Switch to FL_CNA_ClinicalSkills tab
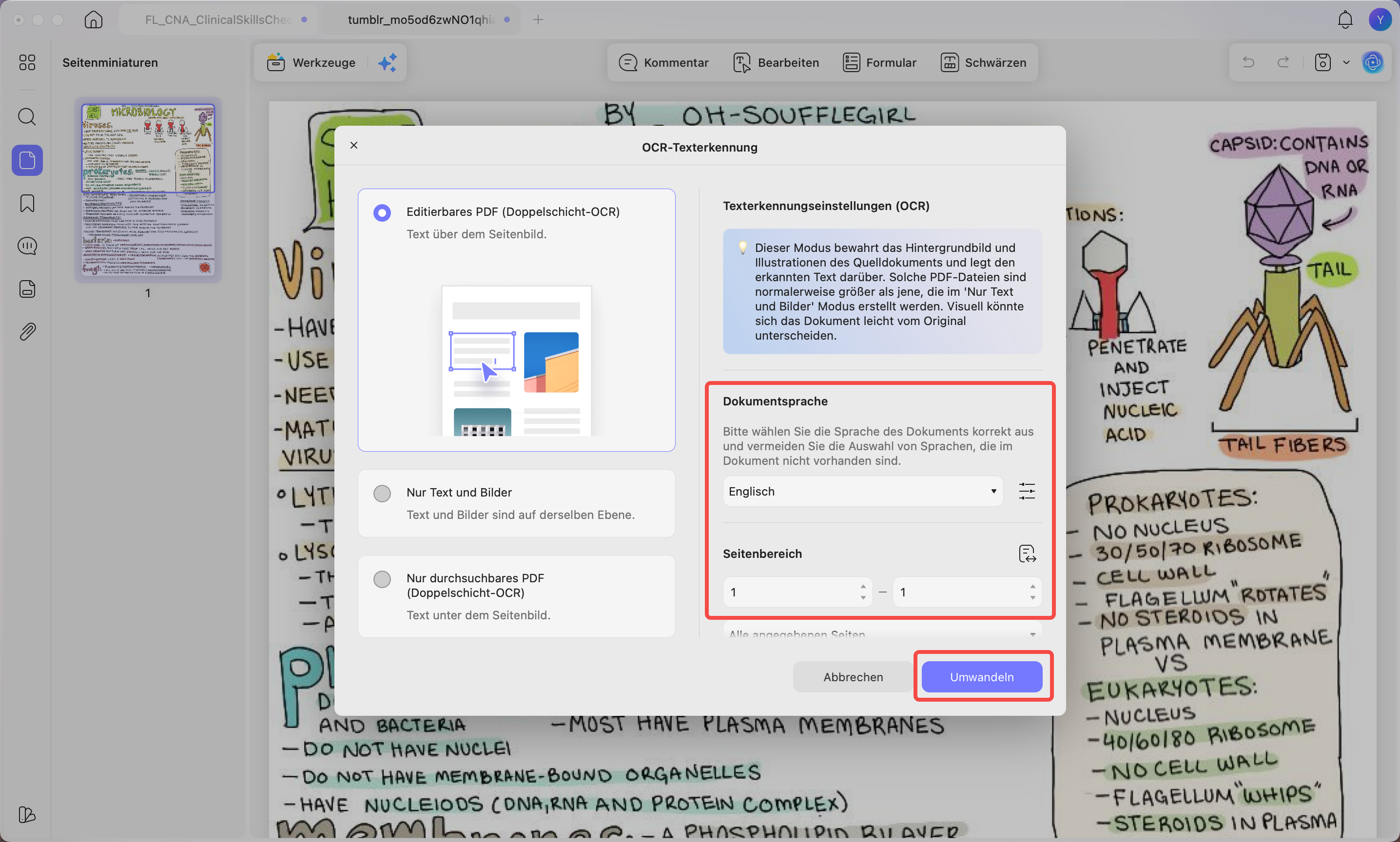Screen dimensions: 1400x842 (218, 20)
